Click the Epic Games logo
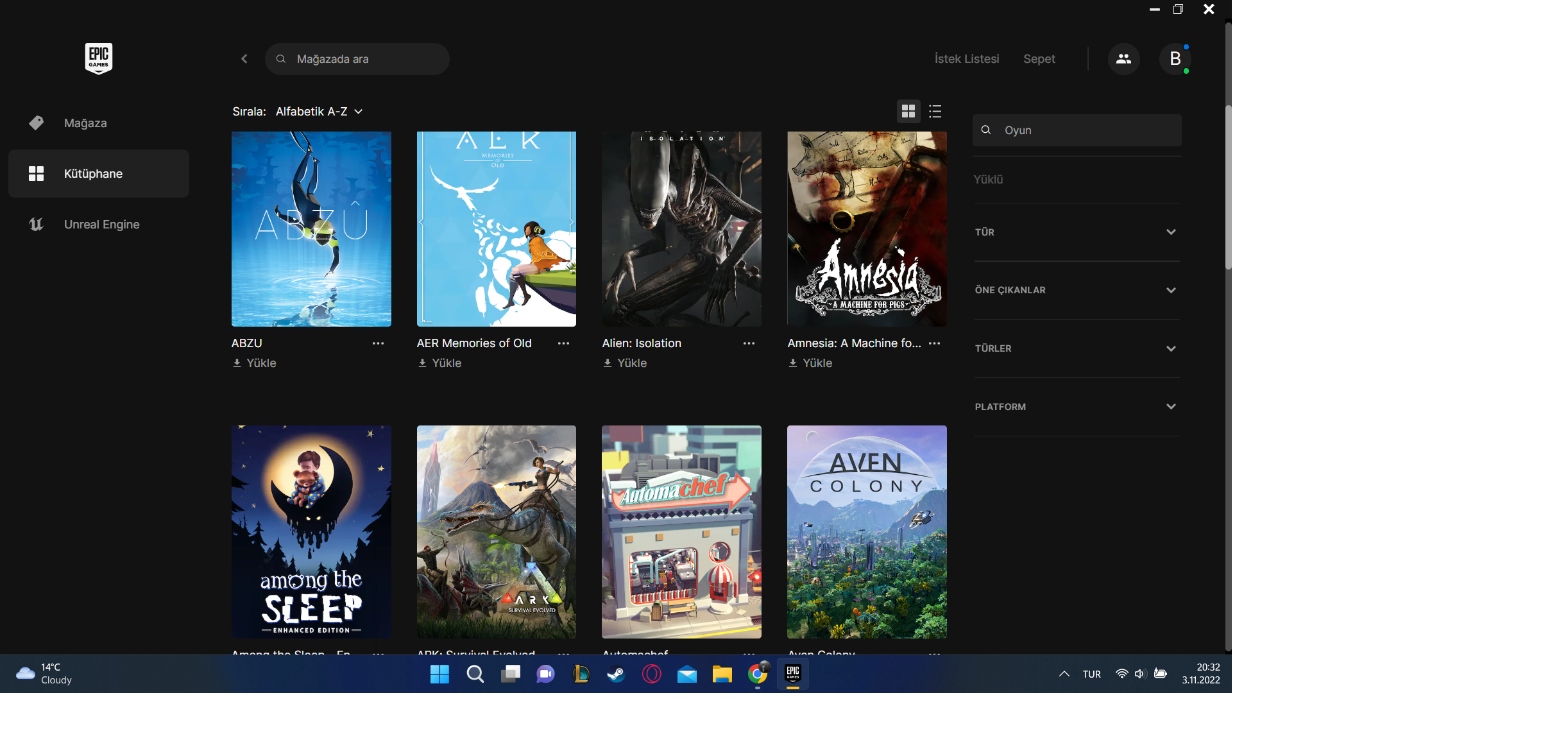 (x=99, y=58)
